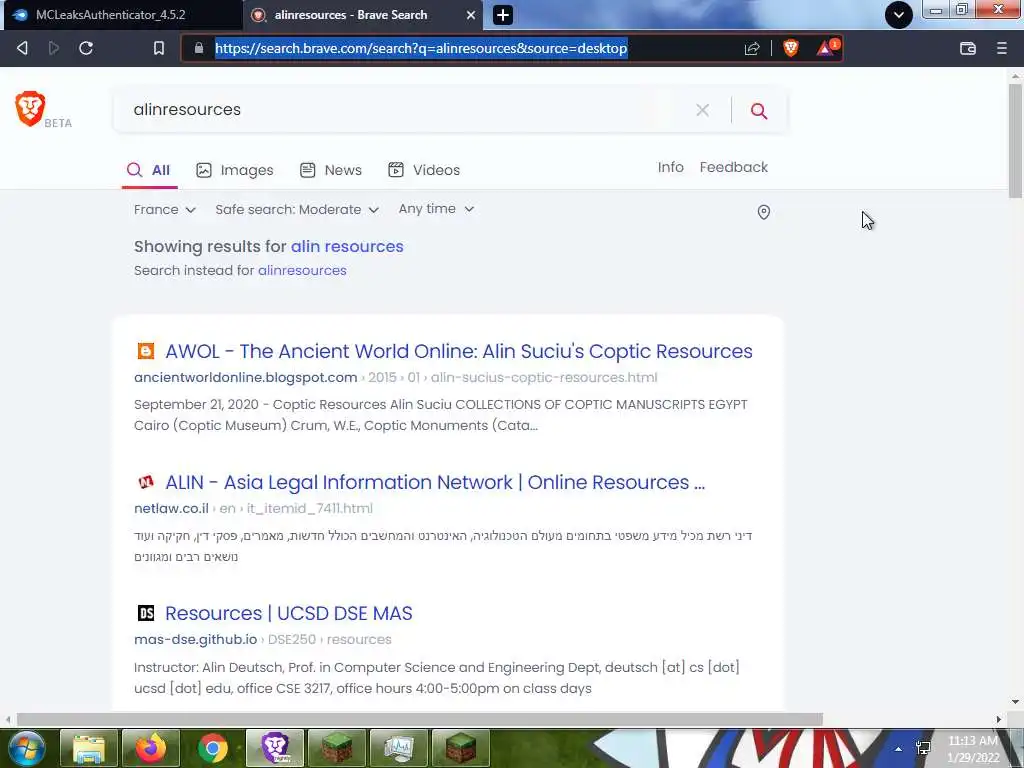
Task: Open the share icon in address bar
Action: click(752, 48)
